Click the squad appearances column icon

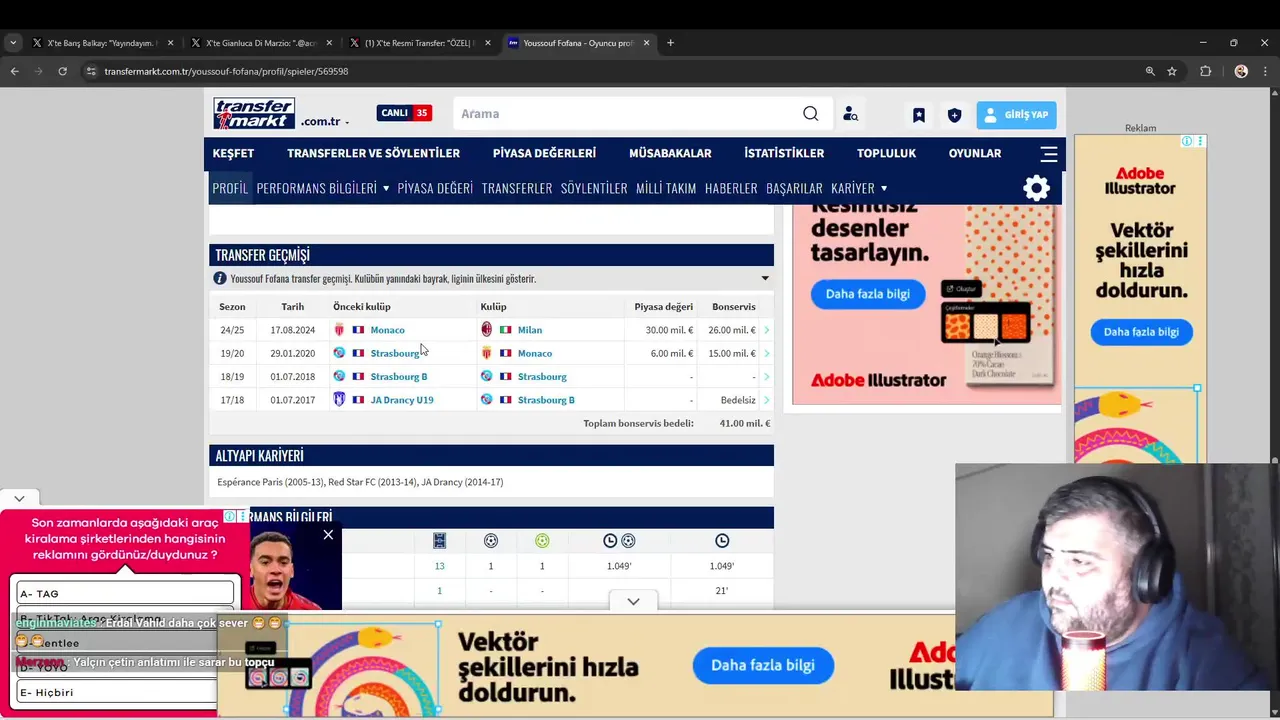439,541
